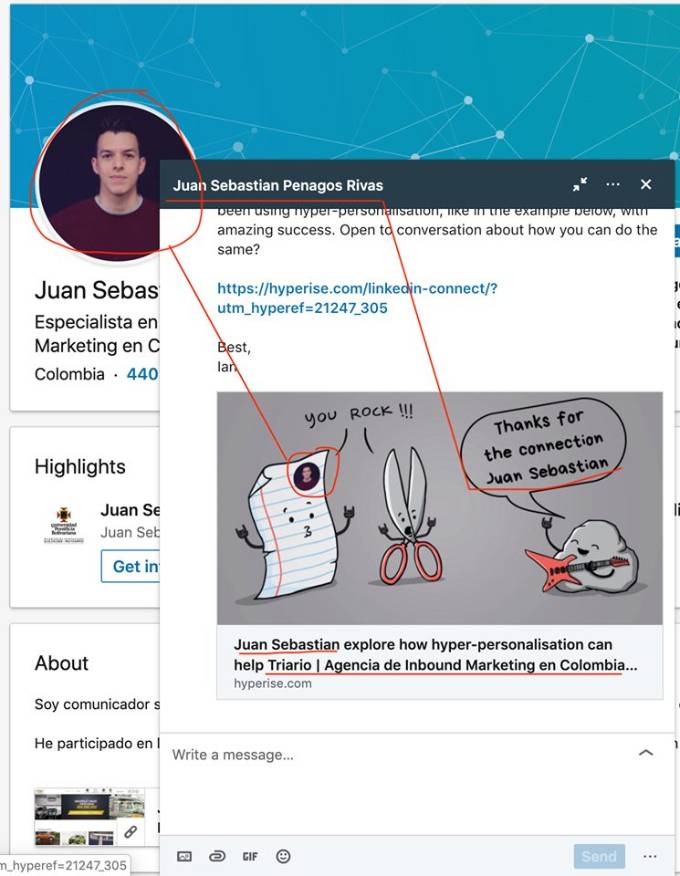Send the message with Send button
Viewport: 680px width, 876px height.
(x=599, y=856)
